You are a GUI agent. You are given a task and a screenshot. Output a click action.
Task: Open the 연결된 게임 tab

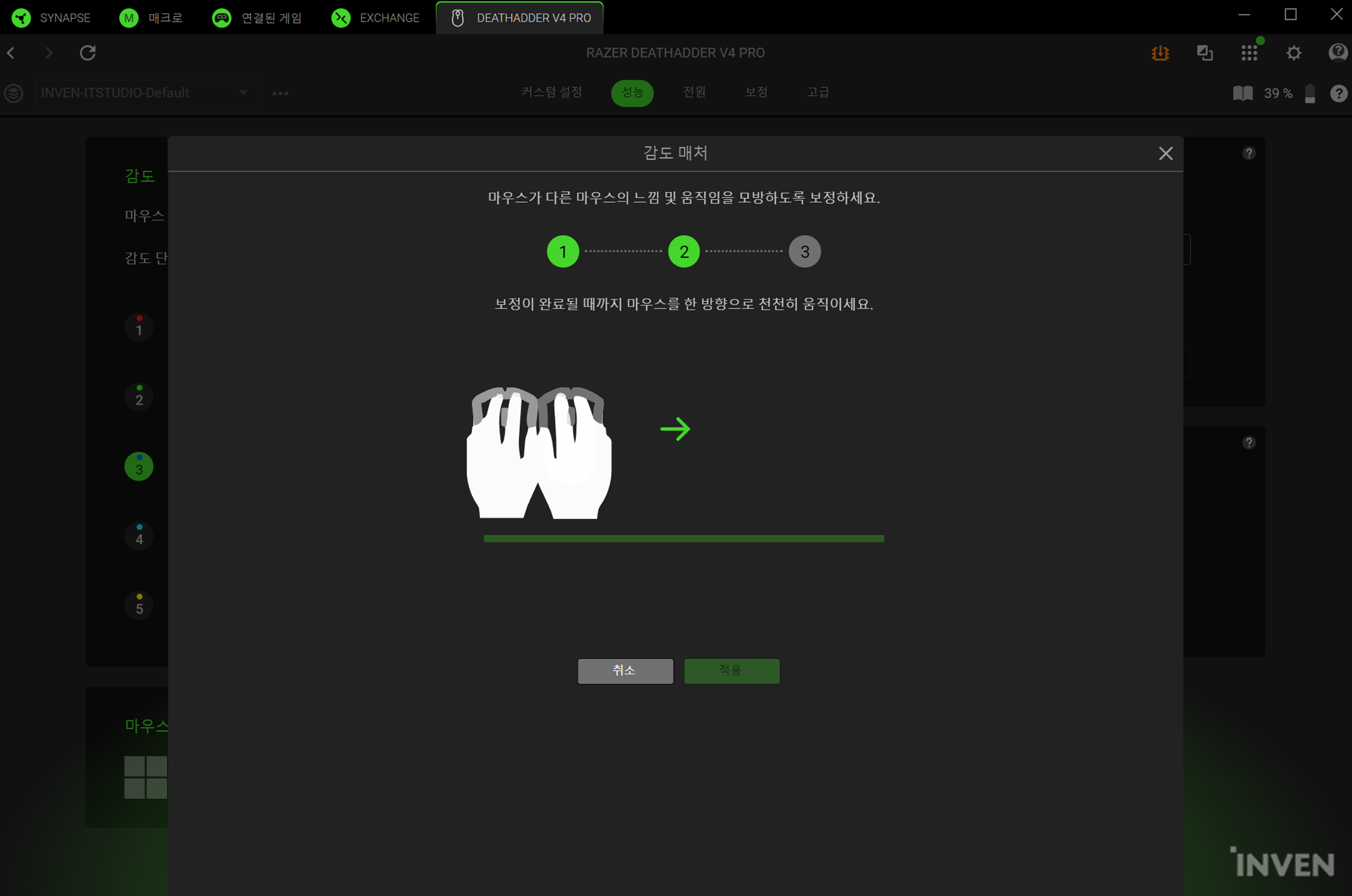pos(257,18)
